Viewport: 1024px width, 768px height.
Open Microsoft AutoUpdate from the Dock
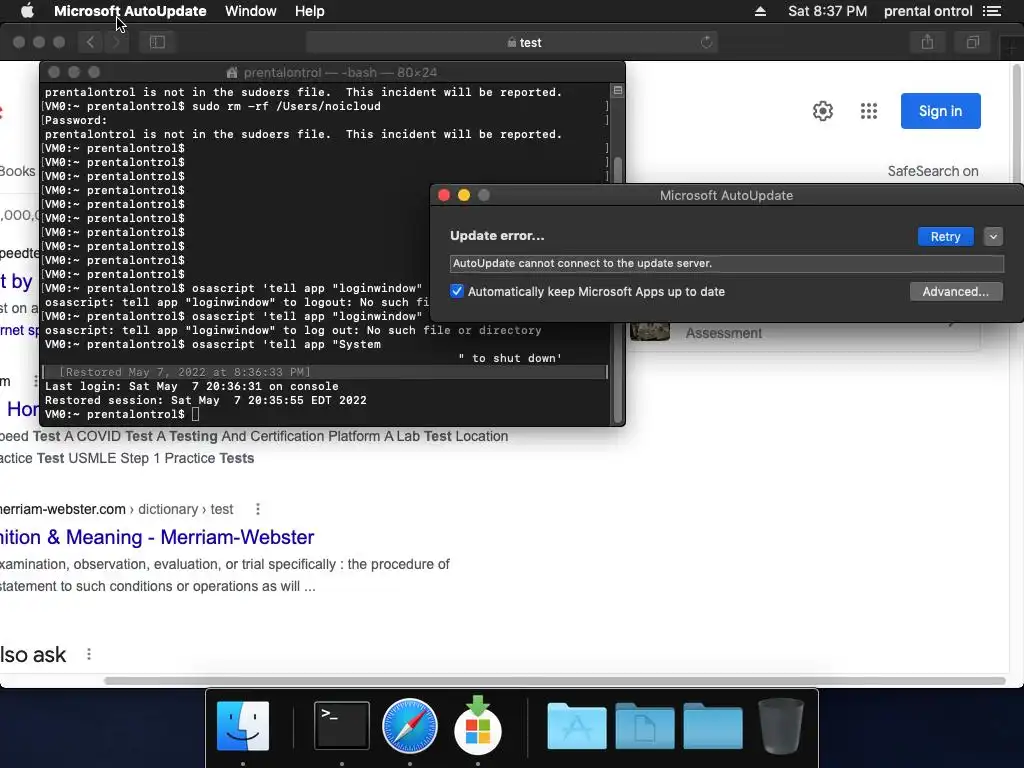coord(478,724)
